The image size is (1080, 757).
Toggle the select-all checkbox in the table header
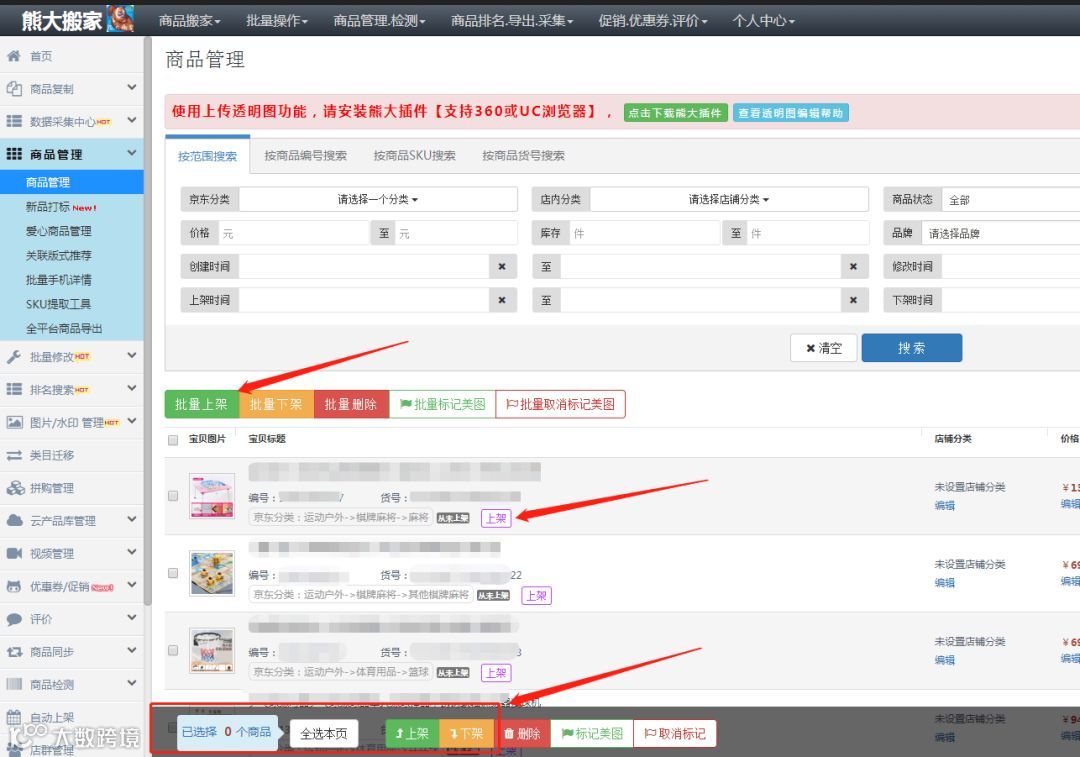point(173,440)
